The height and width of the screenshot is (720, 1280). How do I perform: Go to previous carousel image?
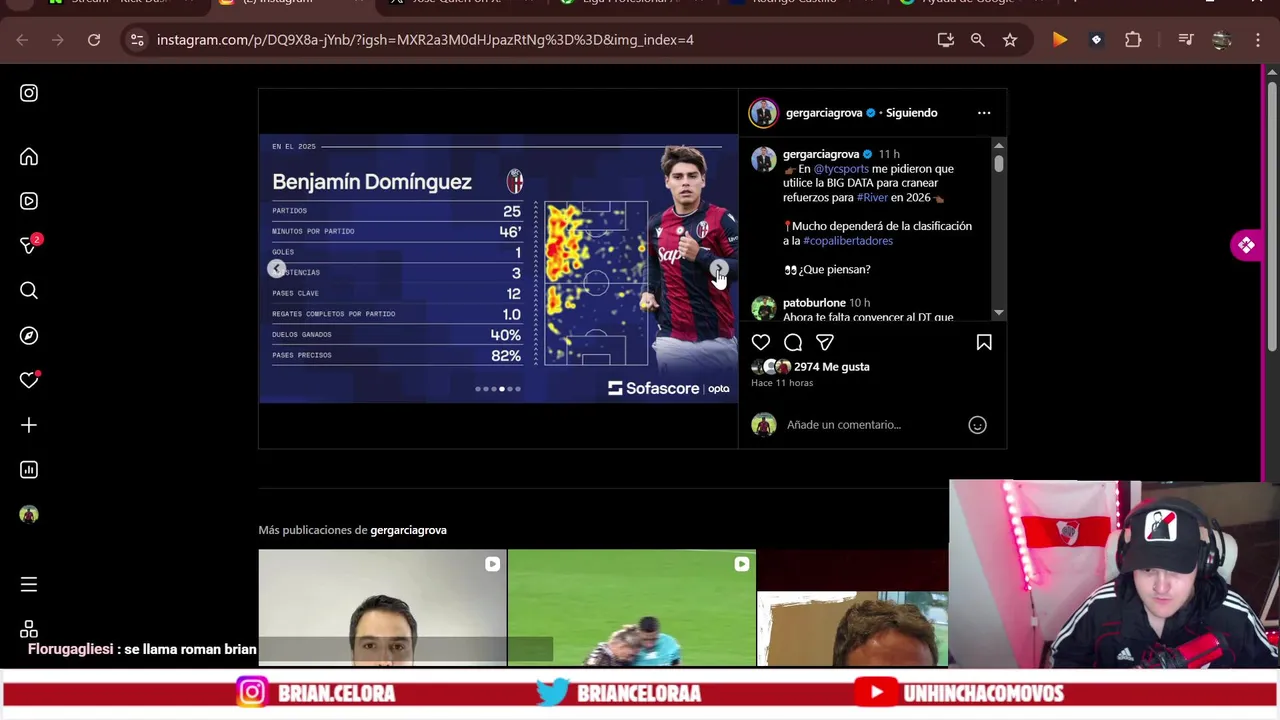pyautogui.click(x=277, y=269)
